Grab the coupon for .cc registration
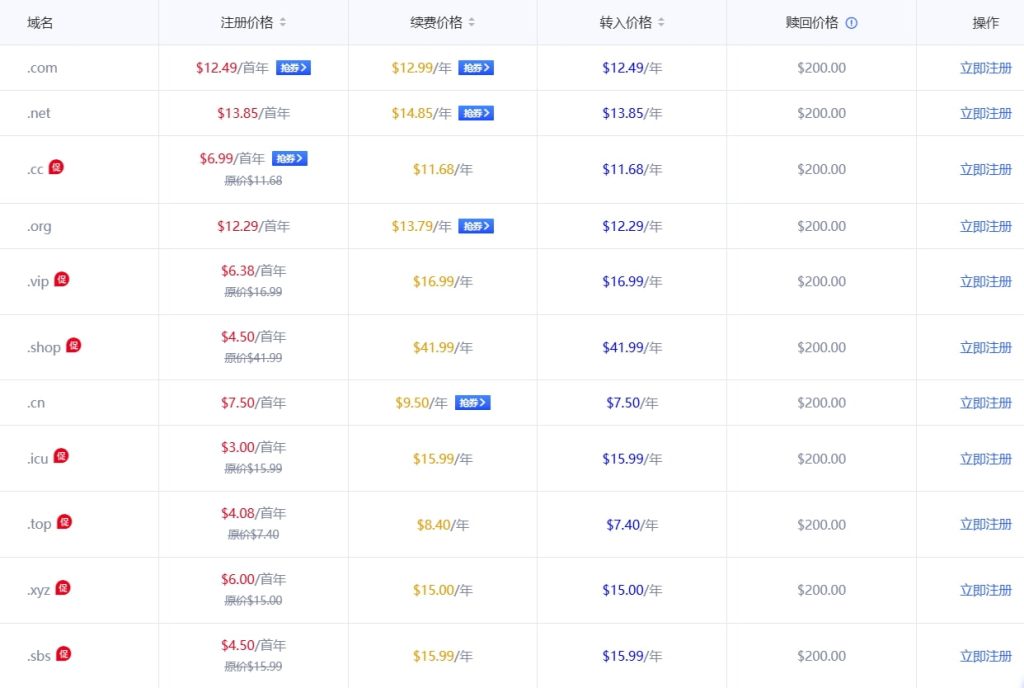Screen dimensions: 1024x688 coord(290,158)
